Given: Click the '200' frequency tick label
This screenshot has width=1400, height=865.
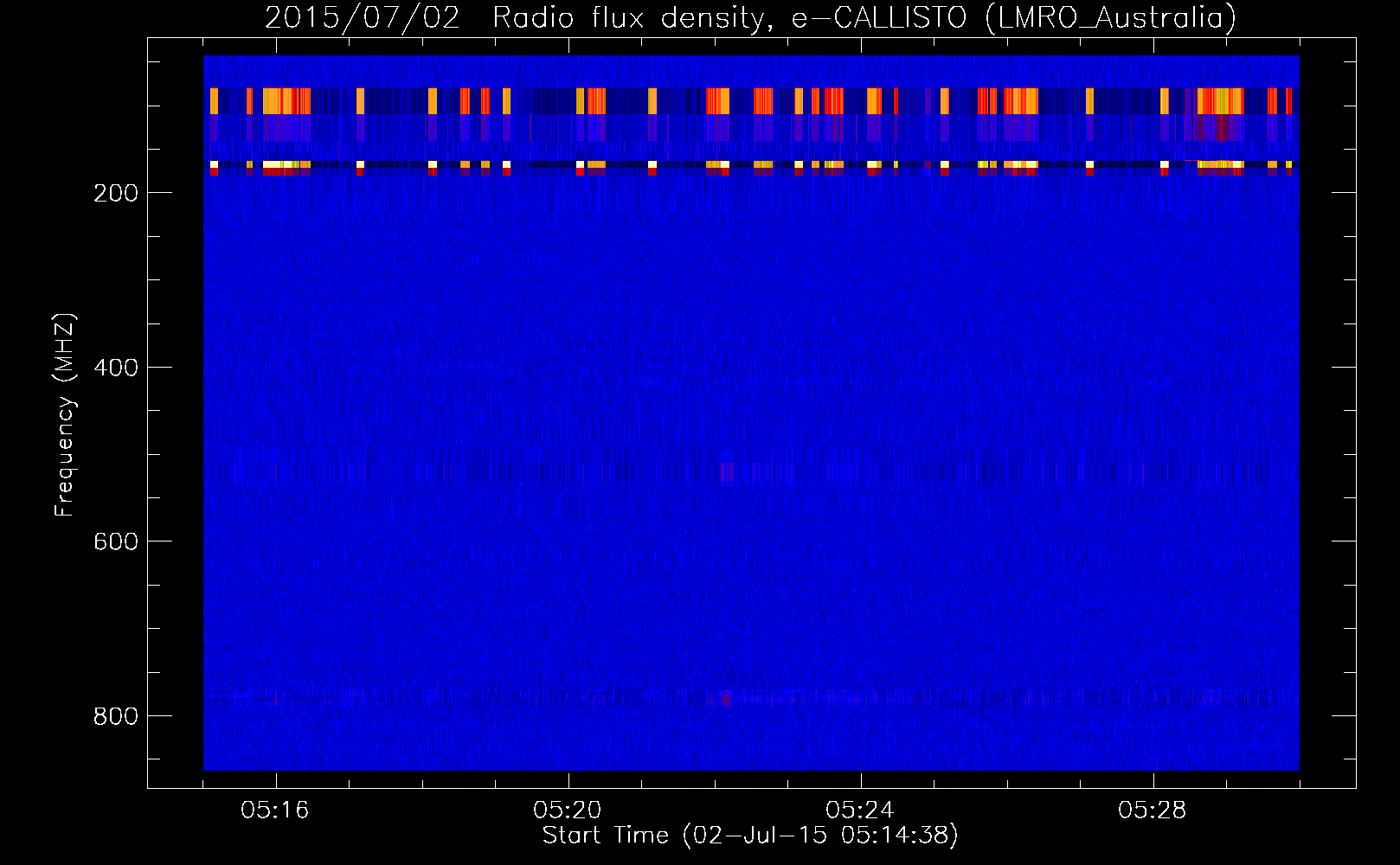Looking at the screenshot, I should 116,193.
